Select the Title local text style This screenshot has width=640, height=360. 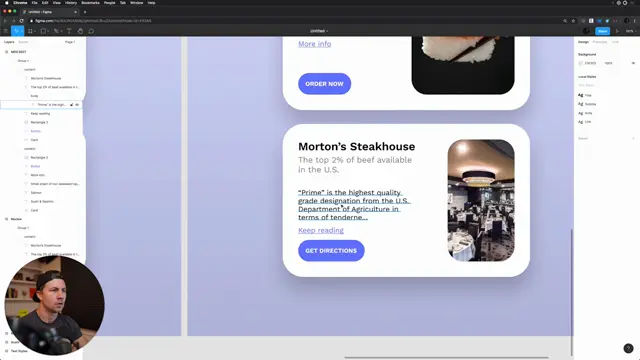pyautogui.click(x=584, y=95)
